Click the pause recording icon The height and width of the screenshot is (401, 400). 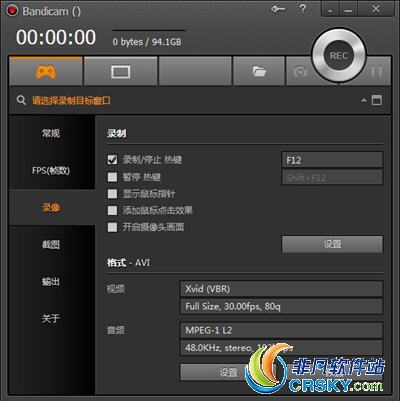pyautogui.click(x=376, y=71)
